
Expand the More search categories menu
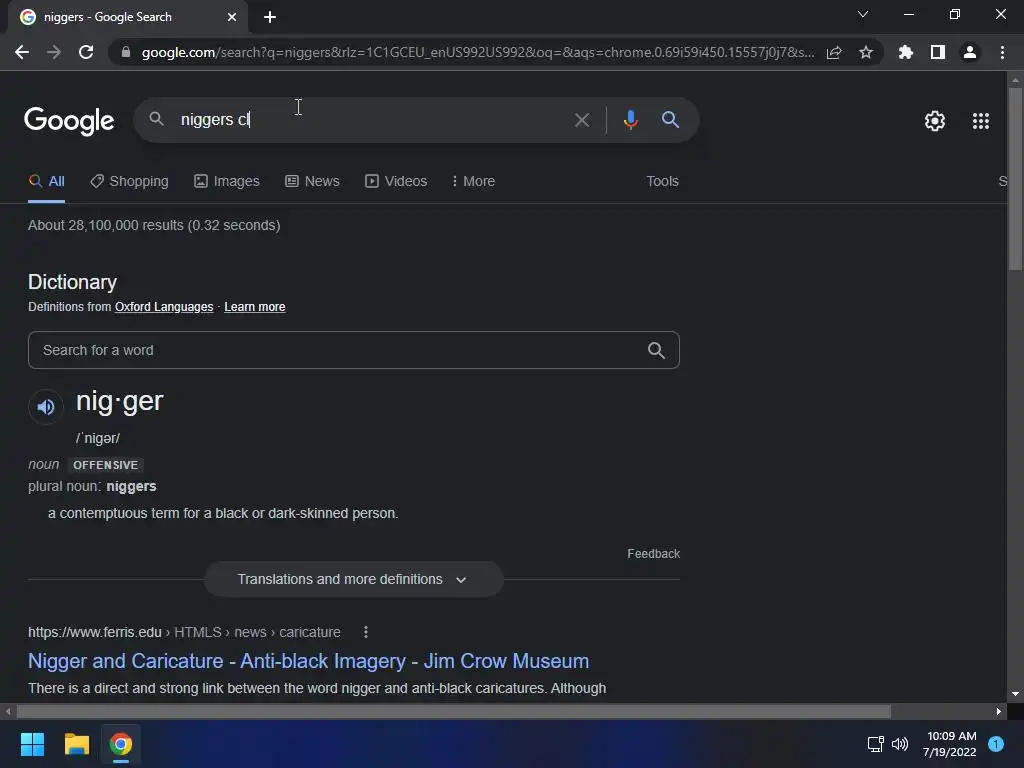(x=473, y=182)
